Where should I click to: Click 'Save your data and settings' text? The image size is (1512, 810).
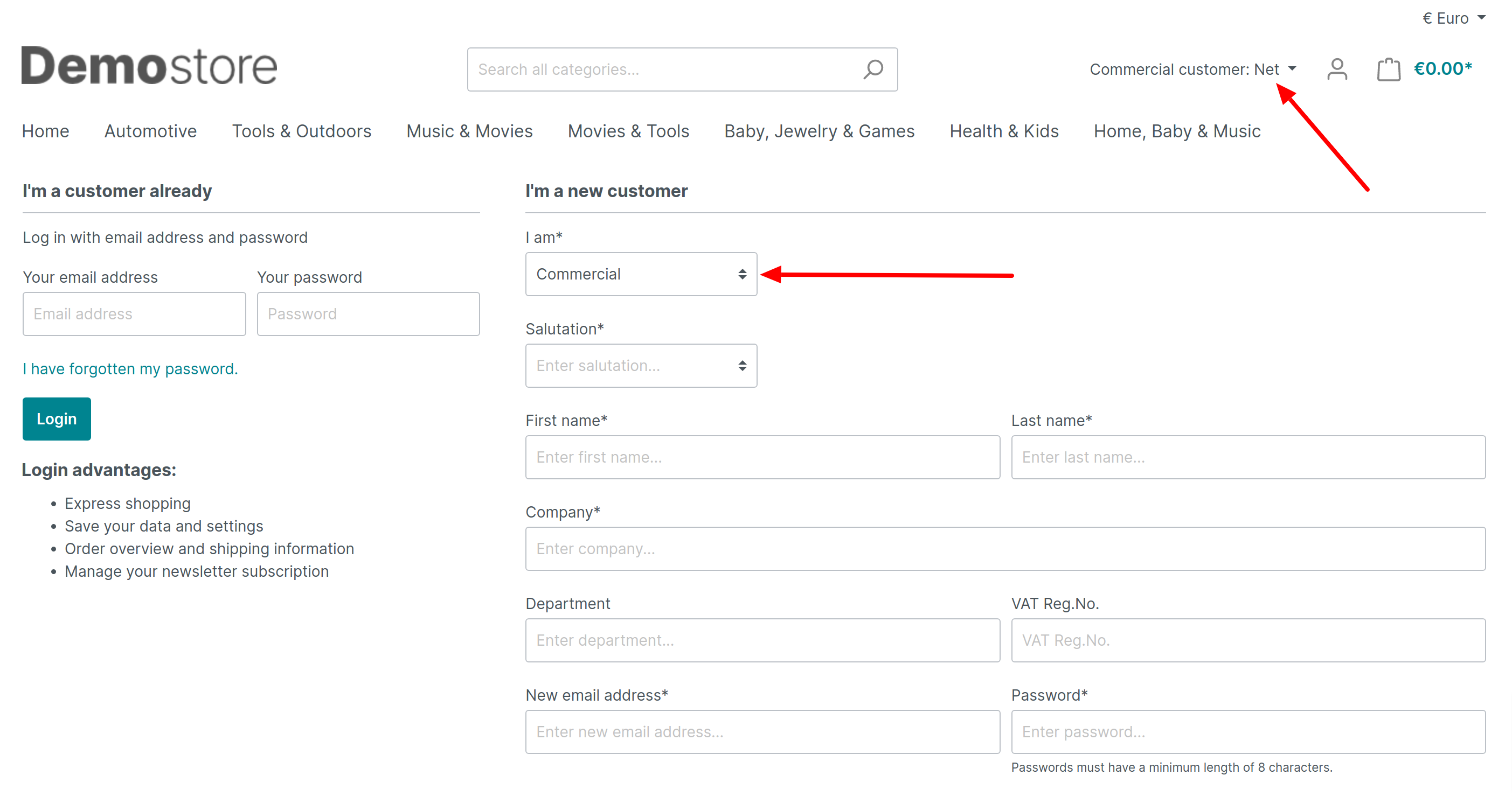point(164,526)
